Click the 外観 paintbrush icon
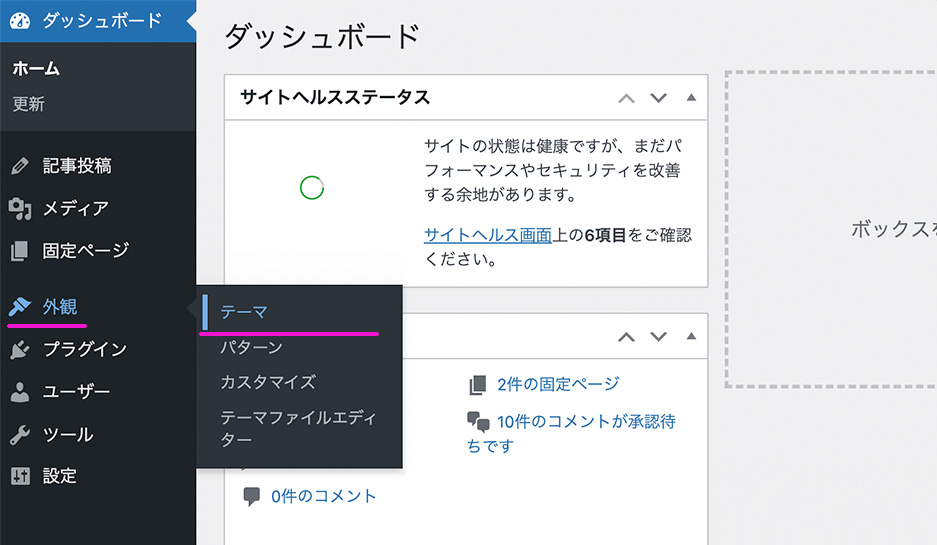This screenshot has width=937, height=545. click(x=20, y=307)
